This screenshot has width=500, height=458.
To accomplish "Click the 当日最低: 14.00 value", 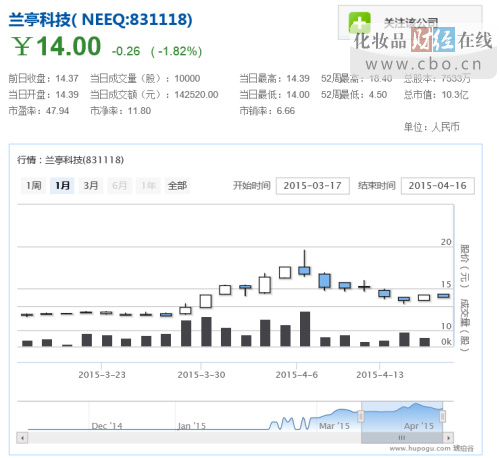I will point(274,95).
